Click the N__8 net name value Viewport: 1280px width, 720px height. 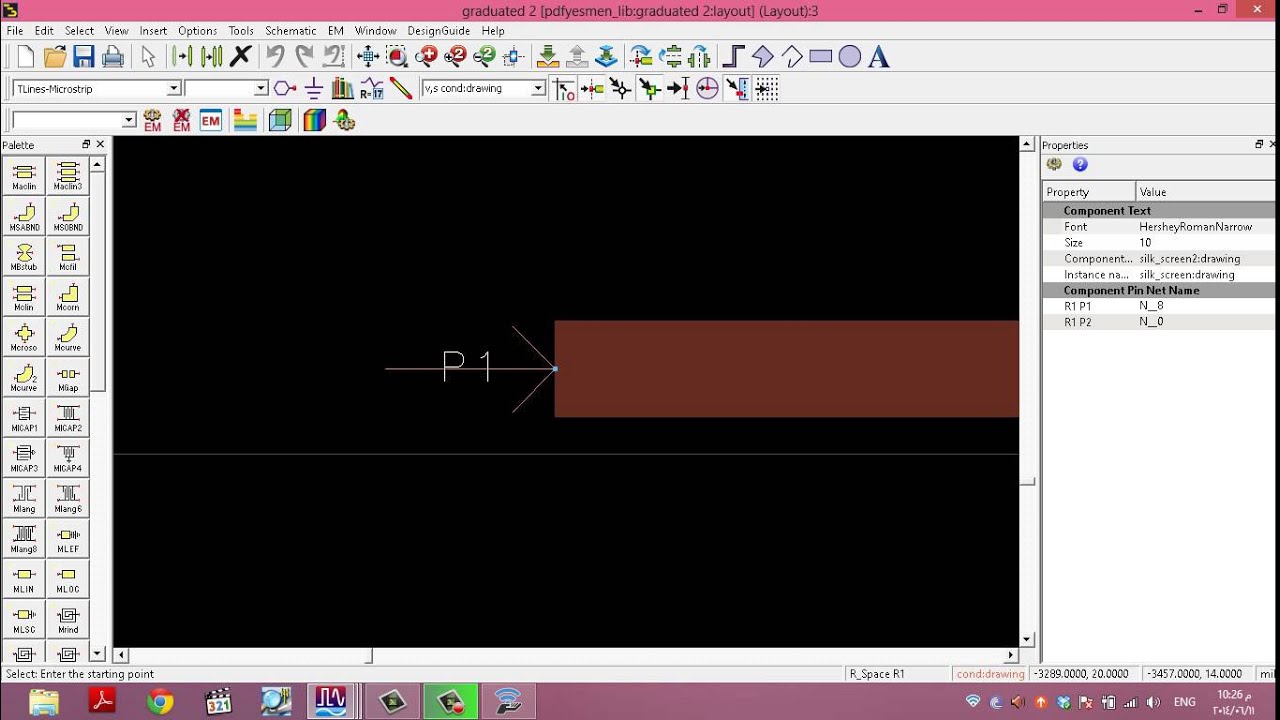click(x=1151, y=306)
